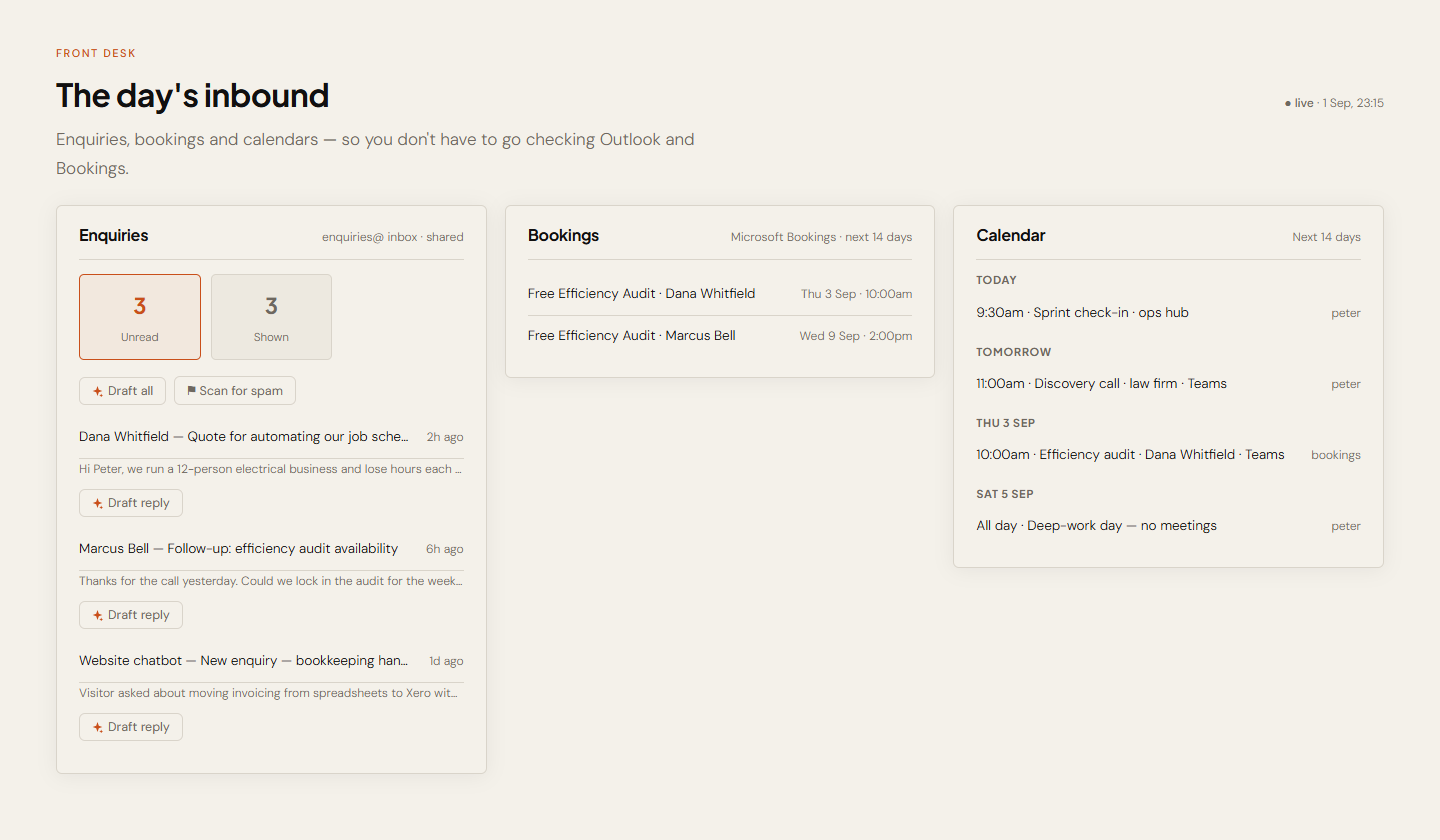Click the Enquiries panel heading
This screenshot has height=840, width=1440.
(x=114, y=236)
